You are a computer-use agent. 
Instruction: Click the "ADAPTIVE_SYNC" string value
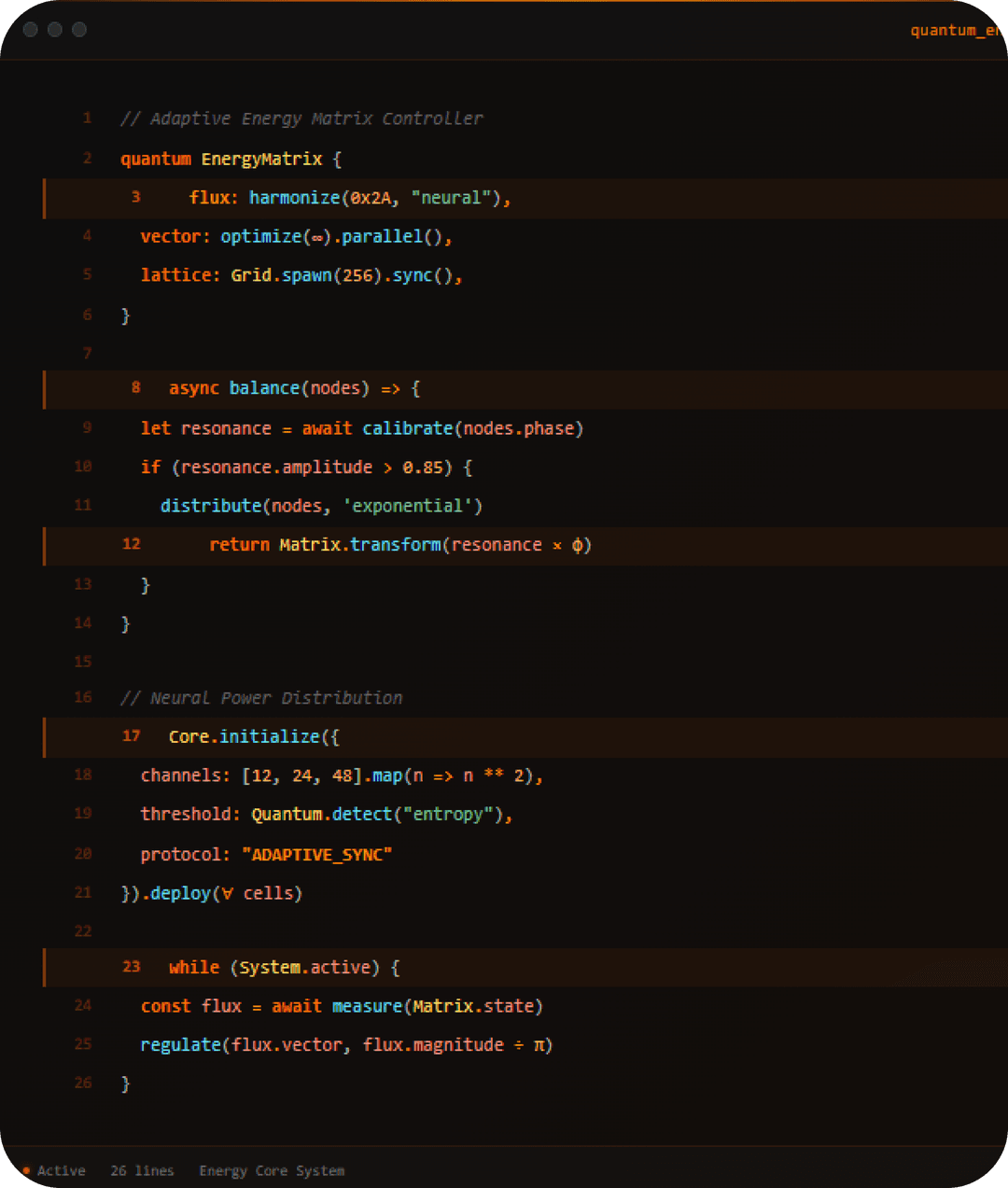(x=316, y=855)
